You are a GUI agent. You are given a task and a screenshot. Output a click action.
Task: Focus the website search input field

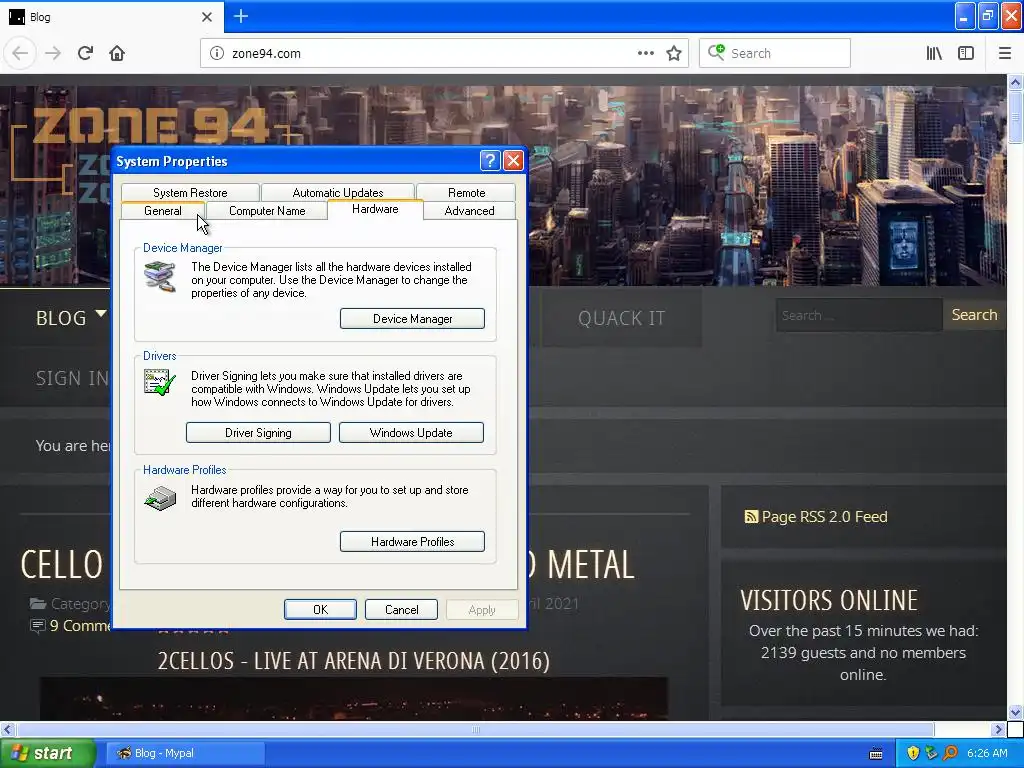coord(859,315)
